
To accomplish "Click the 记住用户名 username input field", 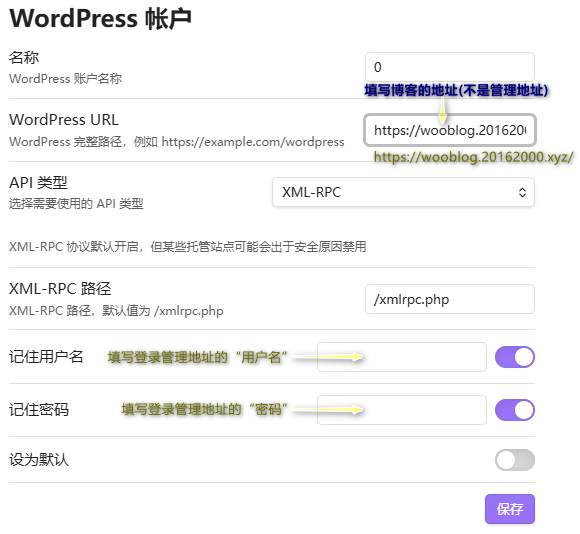I will (402, 357).
